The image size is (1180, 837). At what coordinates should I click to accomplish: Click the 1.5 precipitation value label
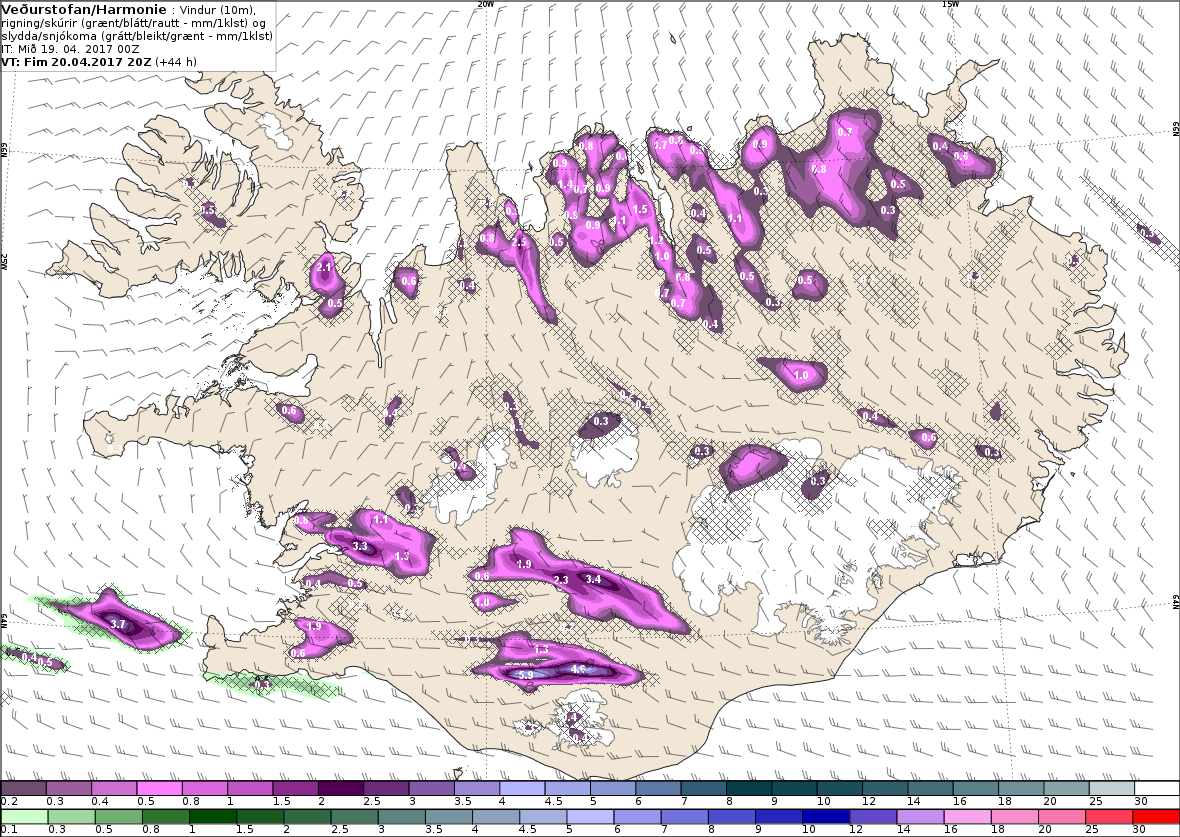tap(640, 209)
